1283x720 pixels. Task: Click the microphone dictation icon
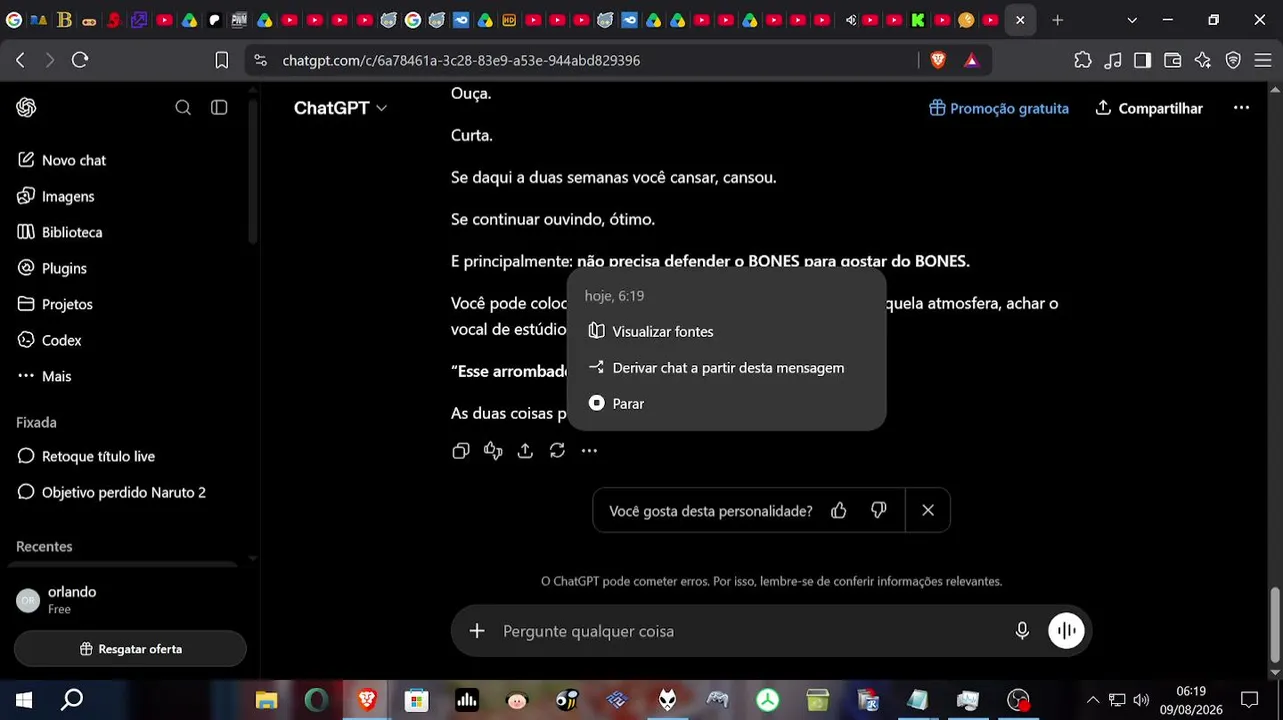[1022, 631]
